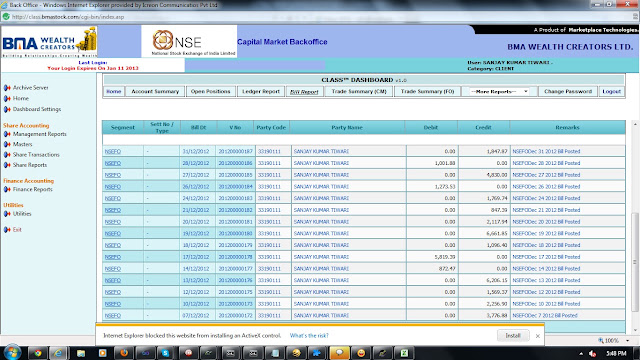640x360 pixels.
Task: Open the Open Positions tab
Action: [211, 91]
